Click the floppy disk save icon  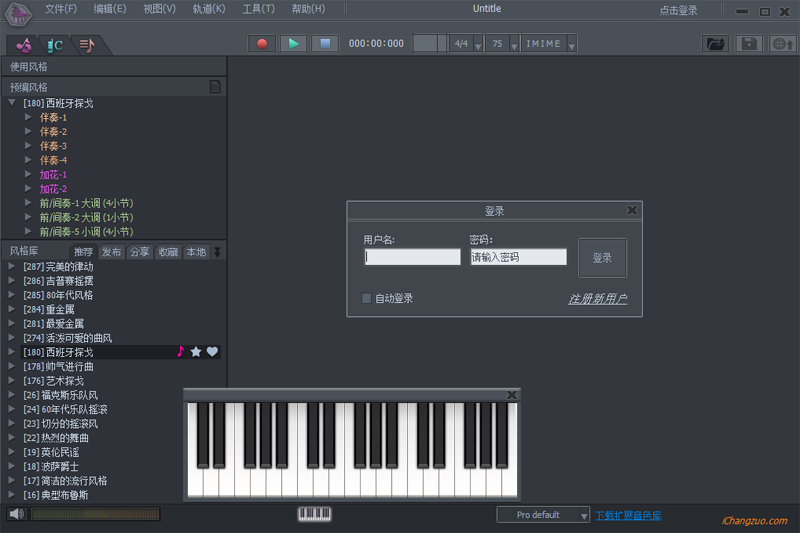pyautogui.click(x=749, y=44)
